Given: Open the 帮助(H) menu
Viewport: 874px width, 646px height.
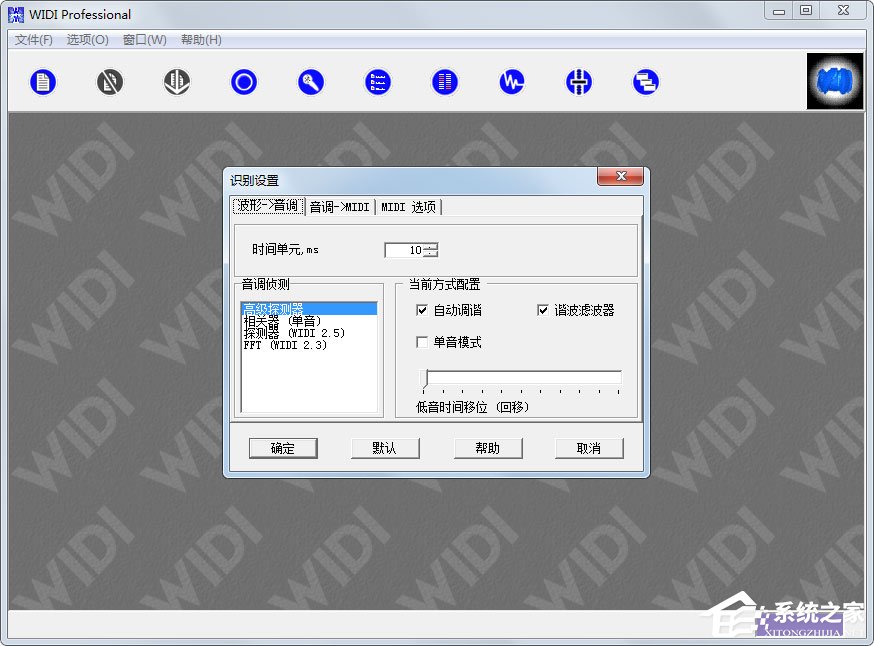Looking at the screenshot, I should (x=201, y=40).
